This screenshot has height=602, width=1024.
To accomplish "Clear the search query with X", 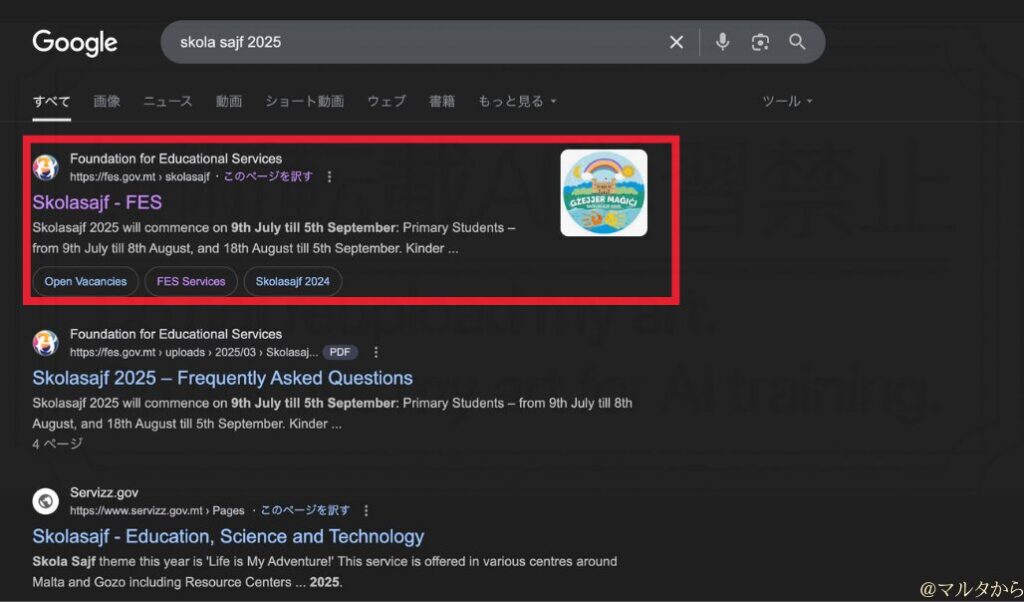I will pos(677,42).
